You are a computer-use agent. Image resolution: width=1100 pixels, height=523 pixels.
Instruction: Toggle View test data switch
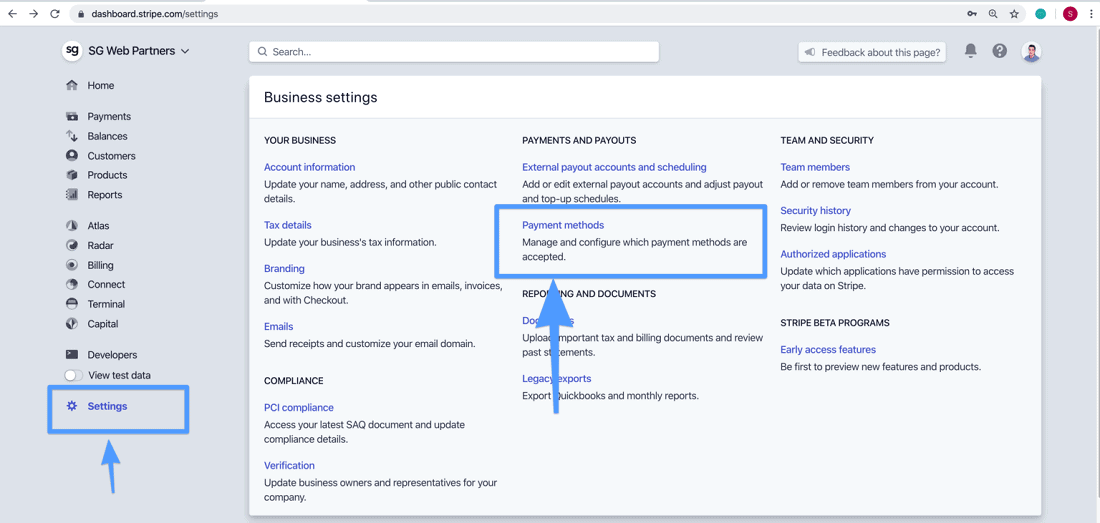(x=74, y=375)
